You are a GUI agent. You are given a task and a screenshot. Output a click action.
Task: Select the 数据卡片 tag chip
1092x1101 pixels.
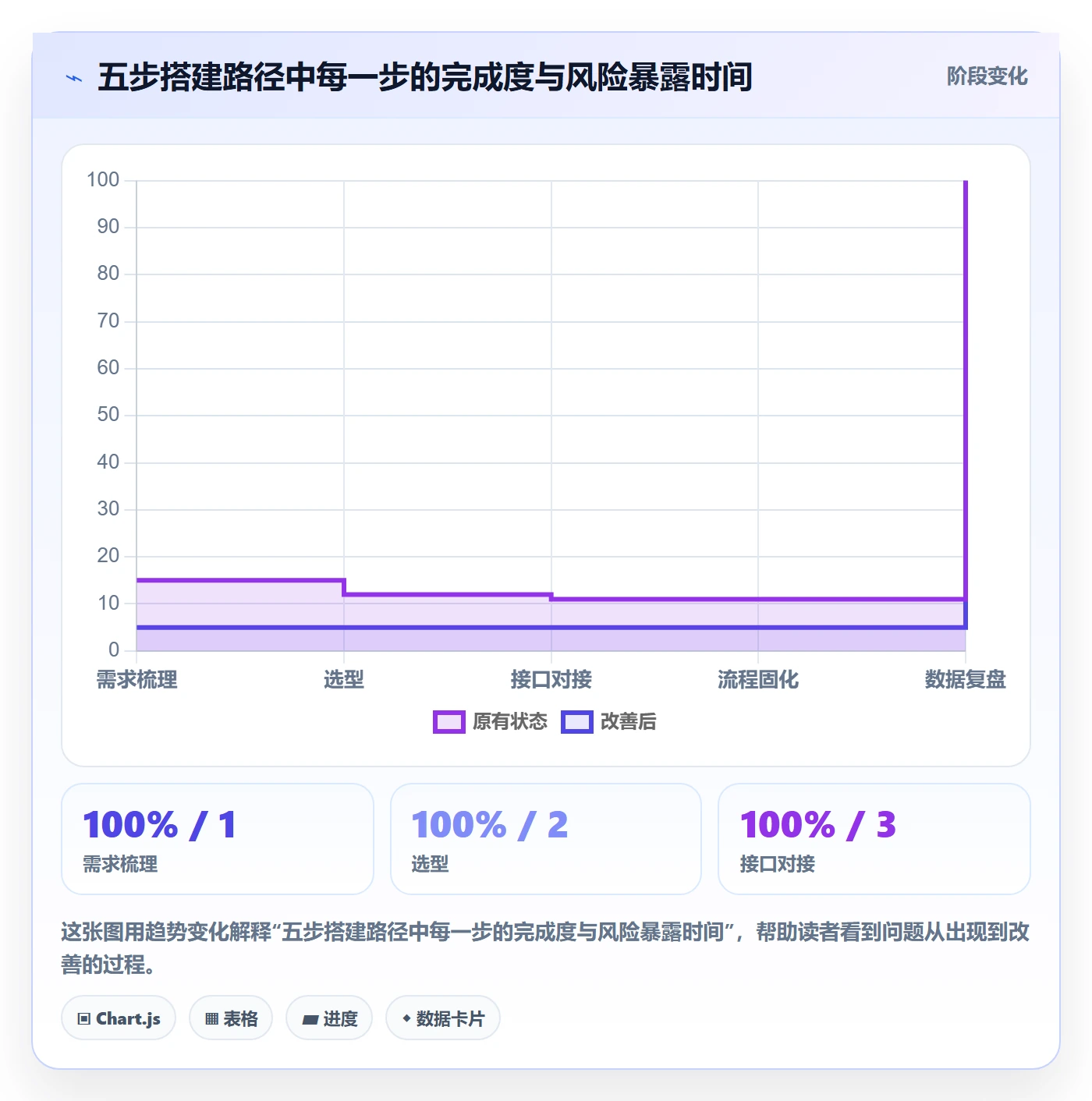(x=443, y=1018)
